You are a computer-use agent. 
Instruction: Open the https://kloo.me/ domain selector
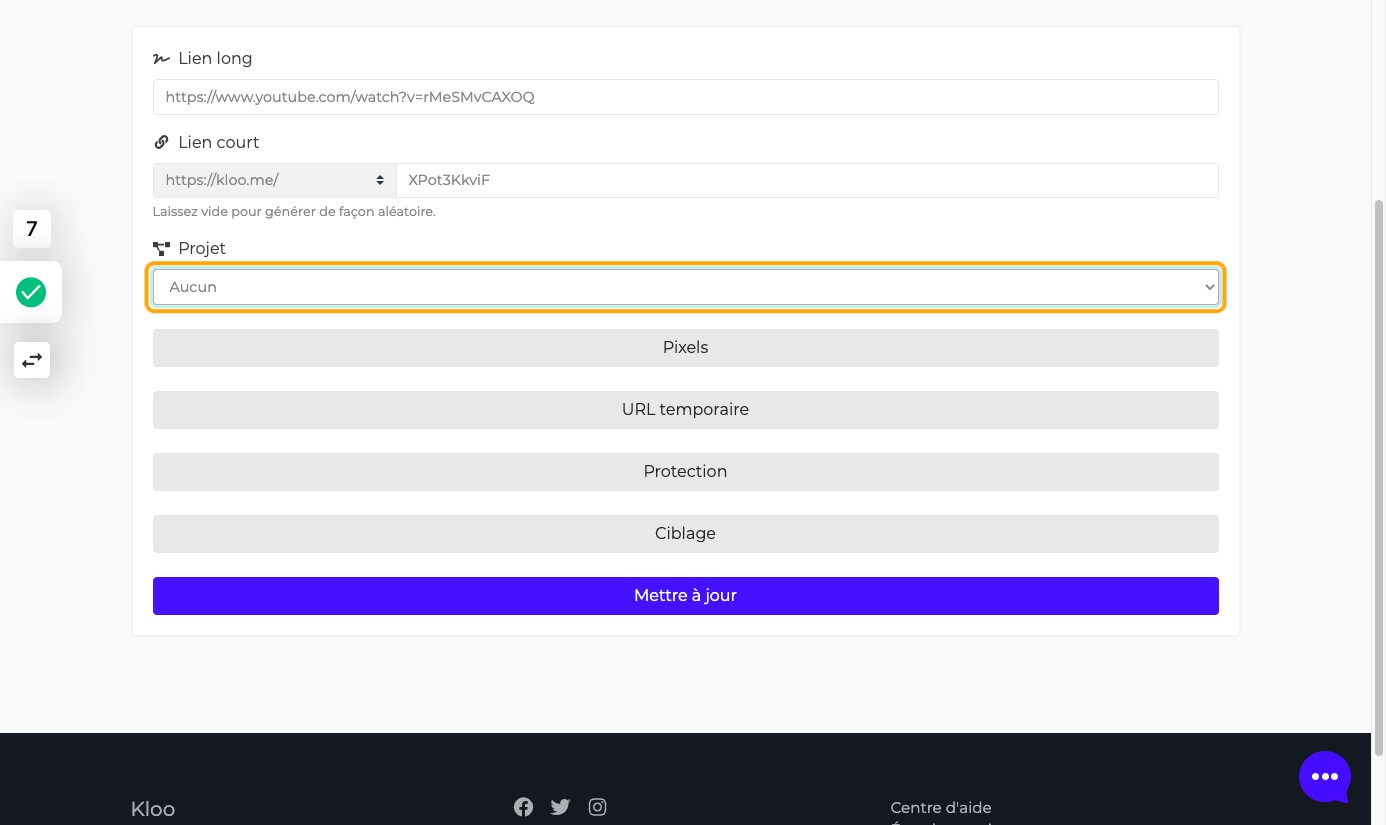pos(275,180)
